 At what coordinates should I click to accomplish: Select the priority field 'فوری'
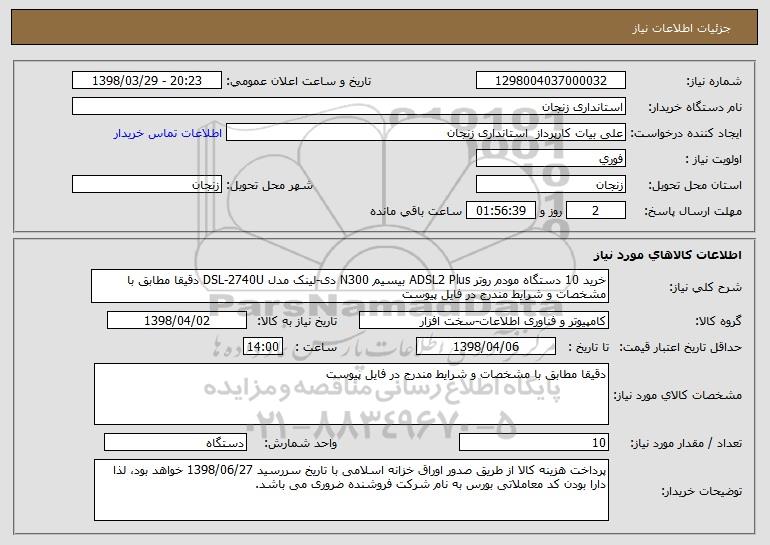[550, 159]
